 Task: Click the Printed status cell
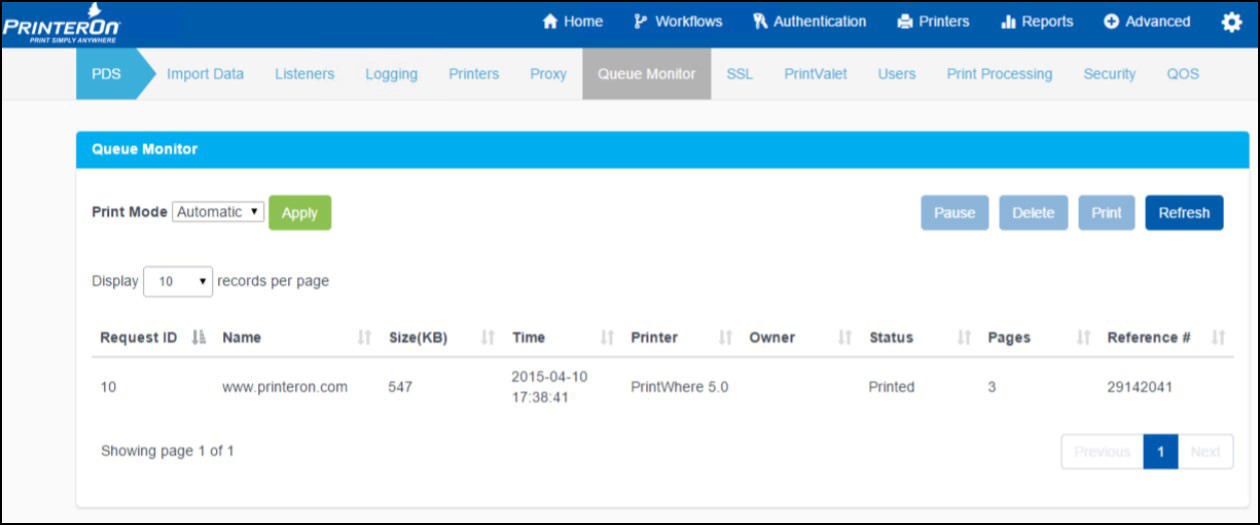pyautogui.click(x=892, y=387)
